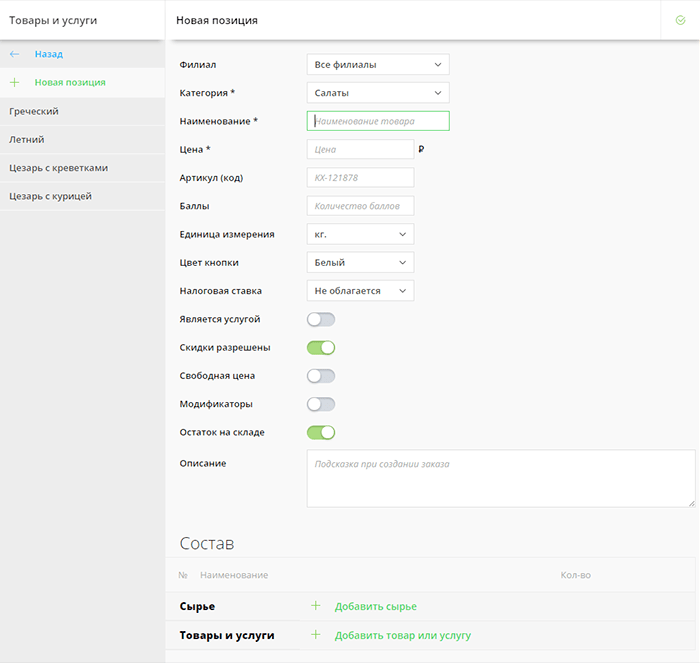The width and height of the screenshot is (700, 663).
Task: Open the Филиал dropdown
Action: point(377,65)
